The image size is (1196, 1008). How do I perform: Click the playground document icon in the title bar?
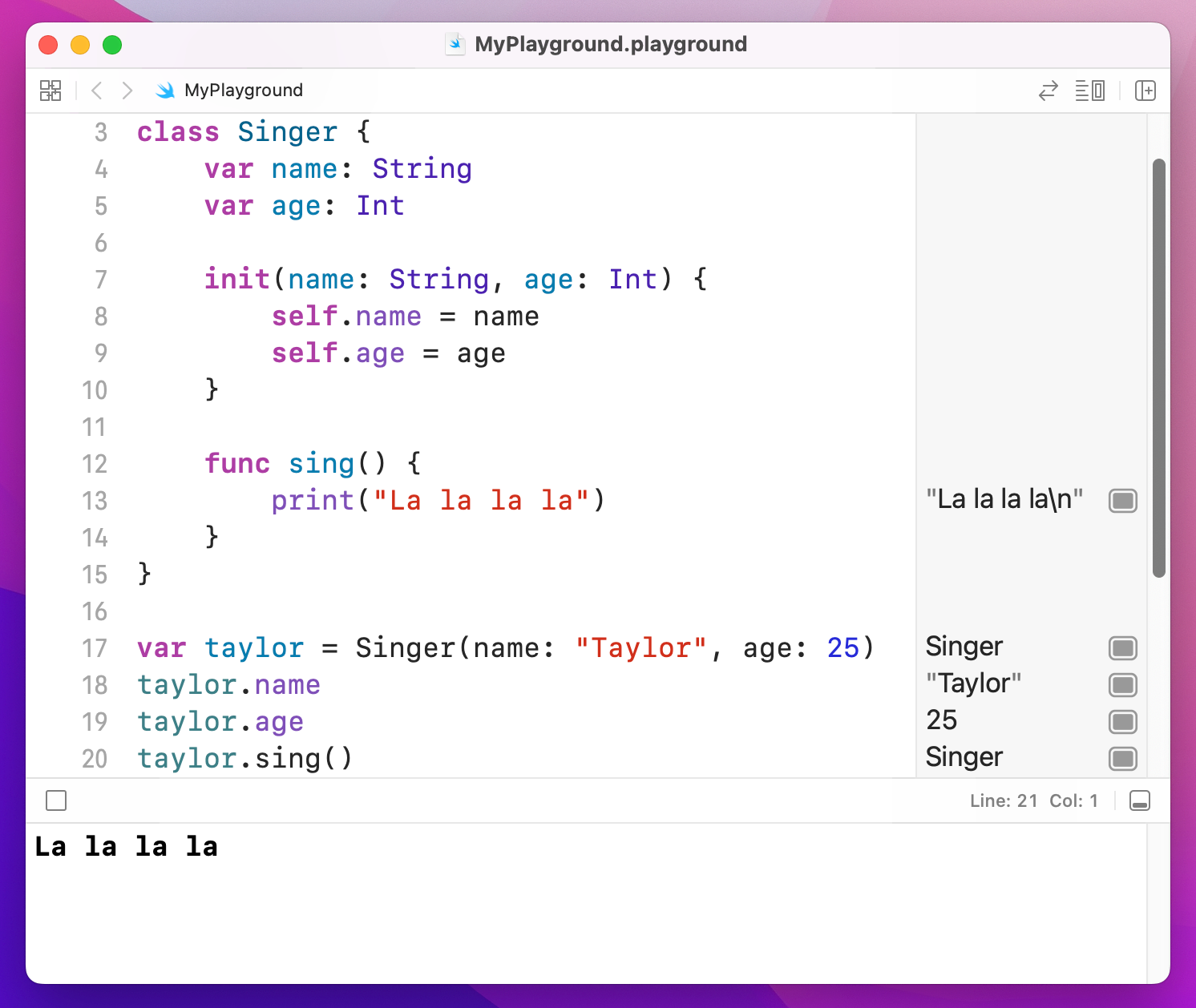(x=455, y=45)
